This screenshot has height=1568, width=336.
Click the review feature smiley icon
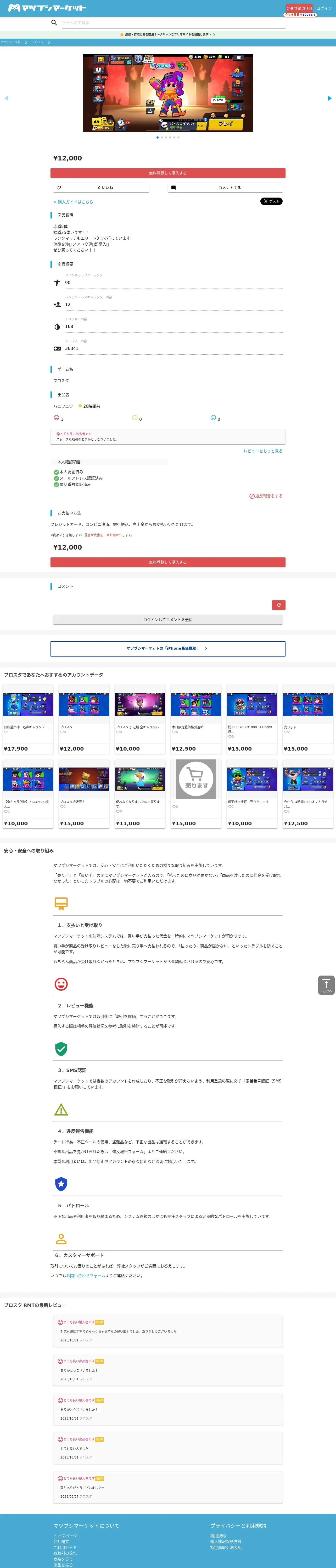pyautogui.click(x=61, y=984)
